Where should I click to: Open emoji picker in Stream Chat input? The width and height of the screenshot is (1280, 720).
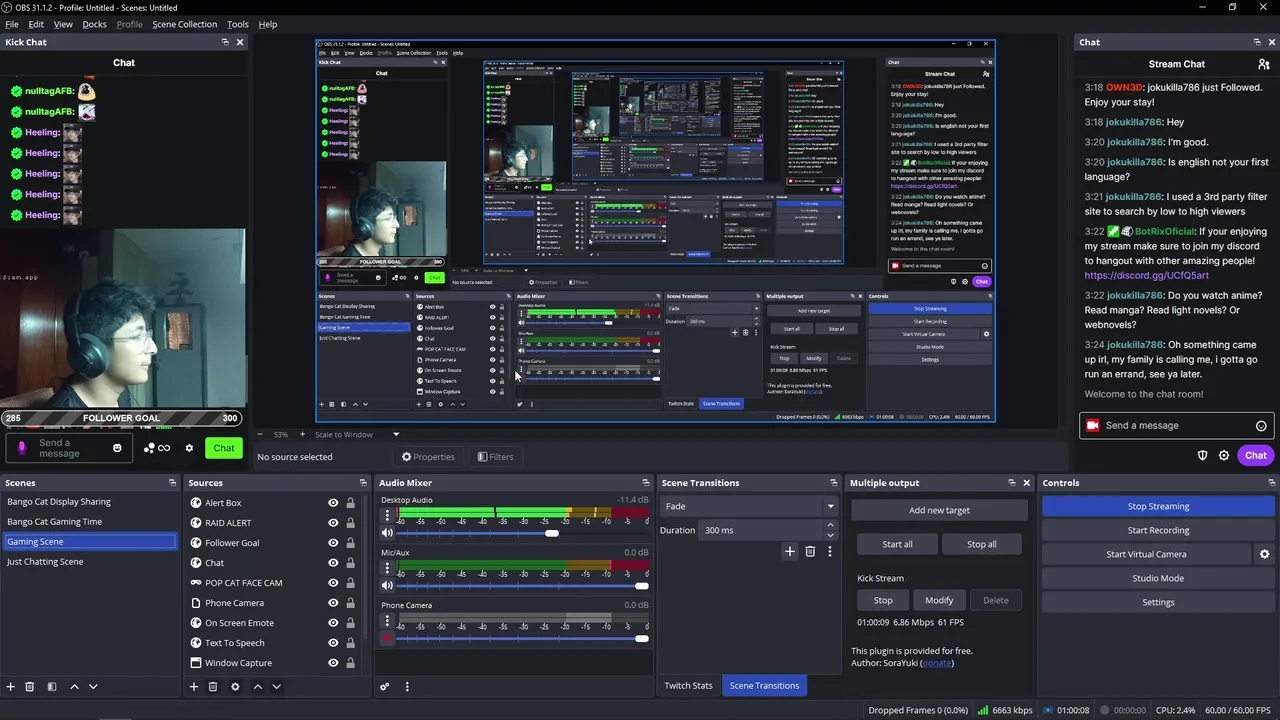1261,426
